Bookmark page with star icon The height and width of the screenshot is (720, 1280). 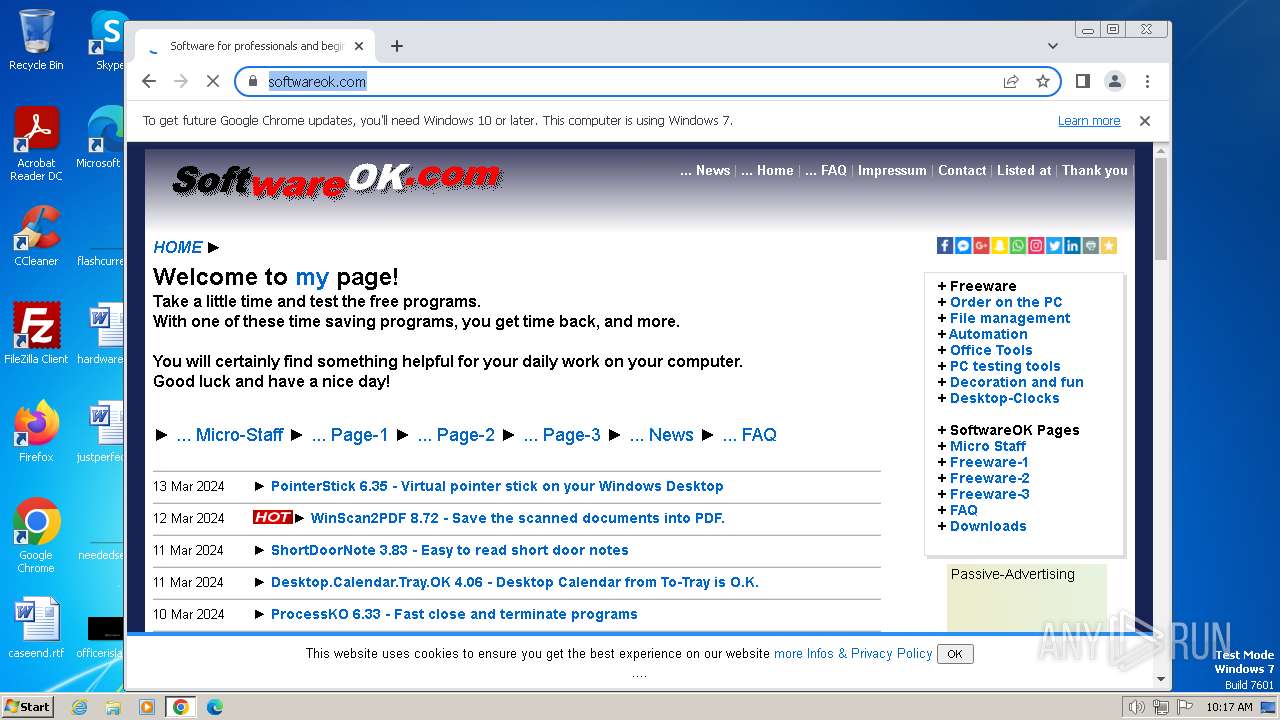(1043, 81)
